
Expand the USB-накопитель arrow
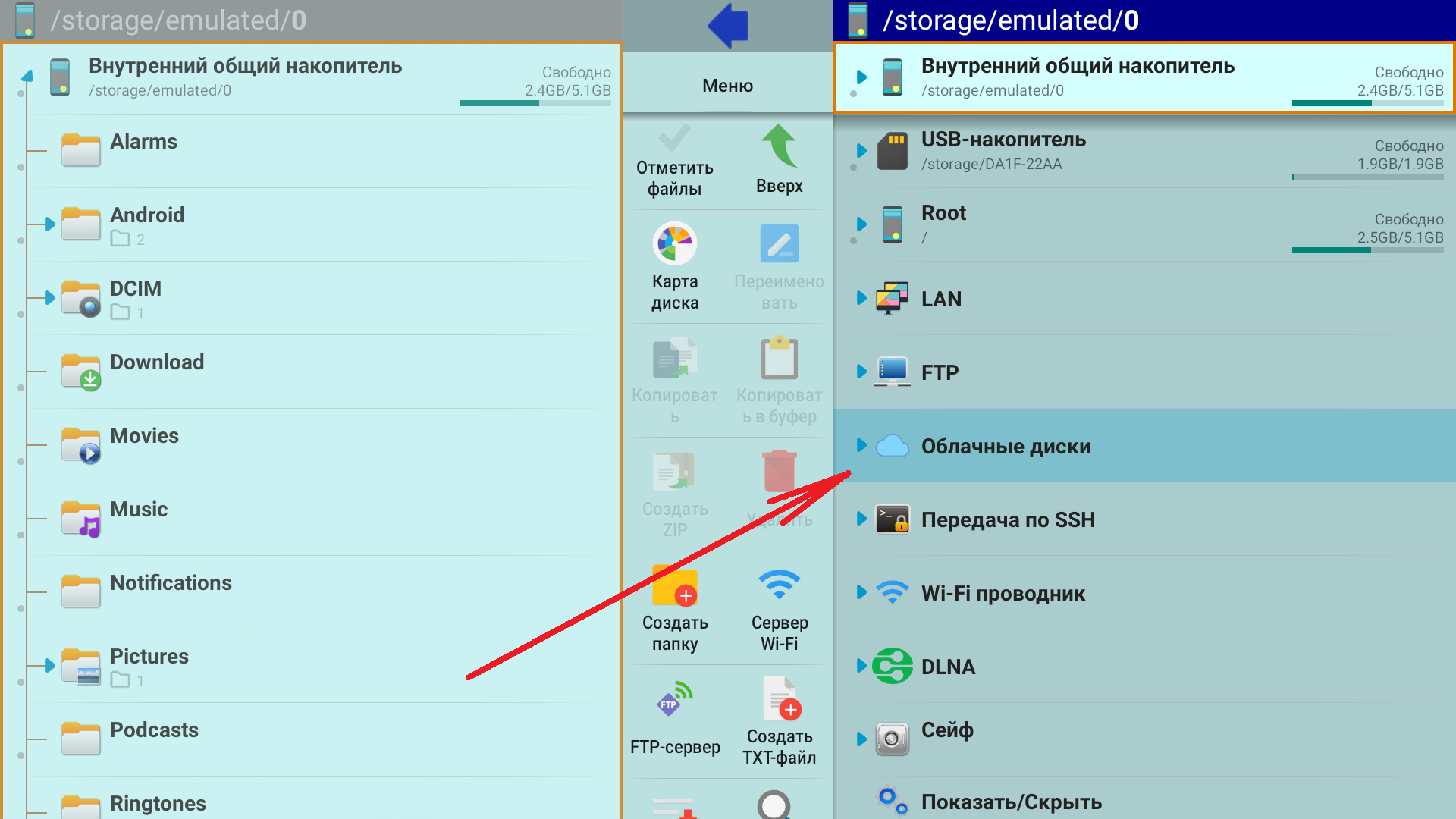coord(861,151)
